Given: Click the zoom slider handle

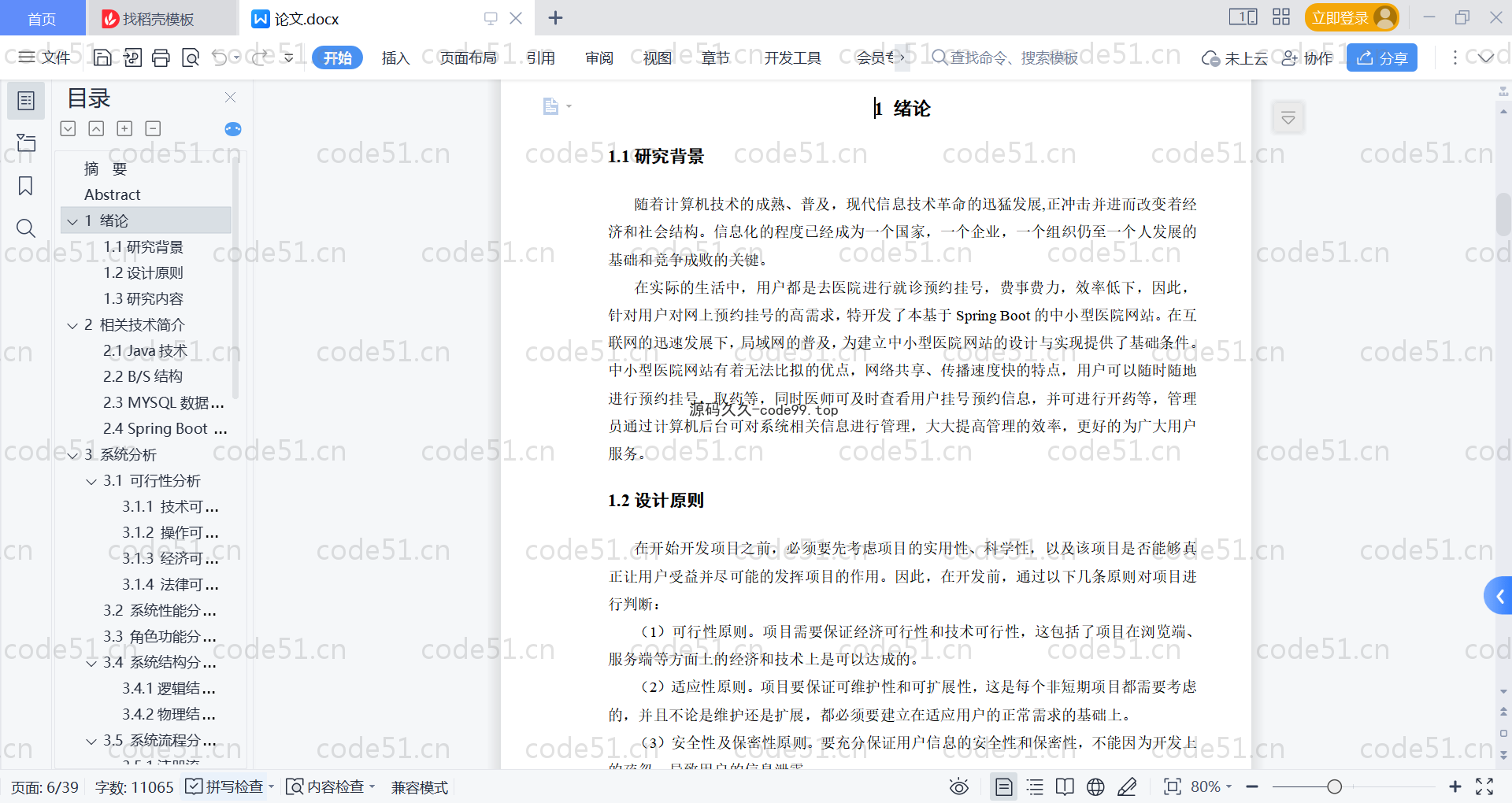Looking at the screenshot, I should tap(1334, 786).
